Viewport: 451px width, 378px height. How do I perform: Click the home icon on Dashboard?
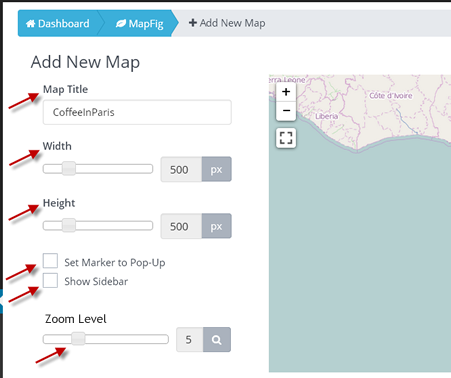point(30,23)
